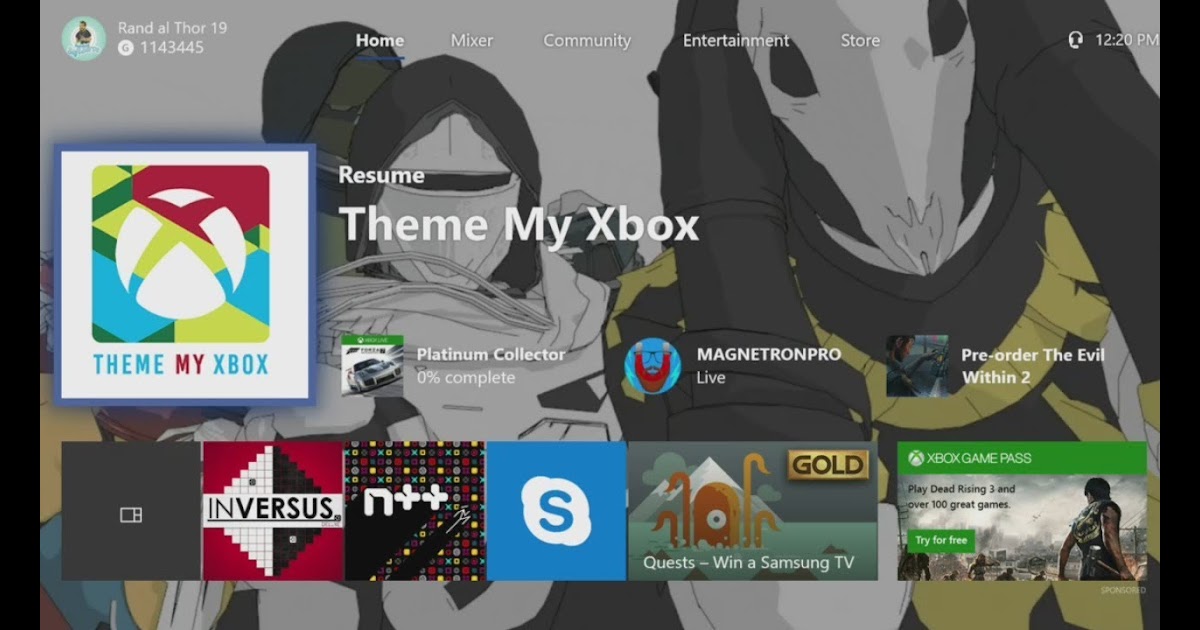
Task: Click the Play Dead Rising 3 ad text
Action: pos(962,497)
